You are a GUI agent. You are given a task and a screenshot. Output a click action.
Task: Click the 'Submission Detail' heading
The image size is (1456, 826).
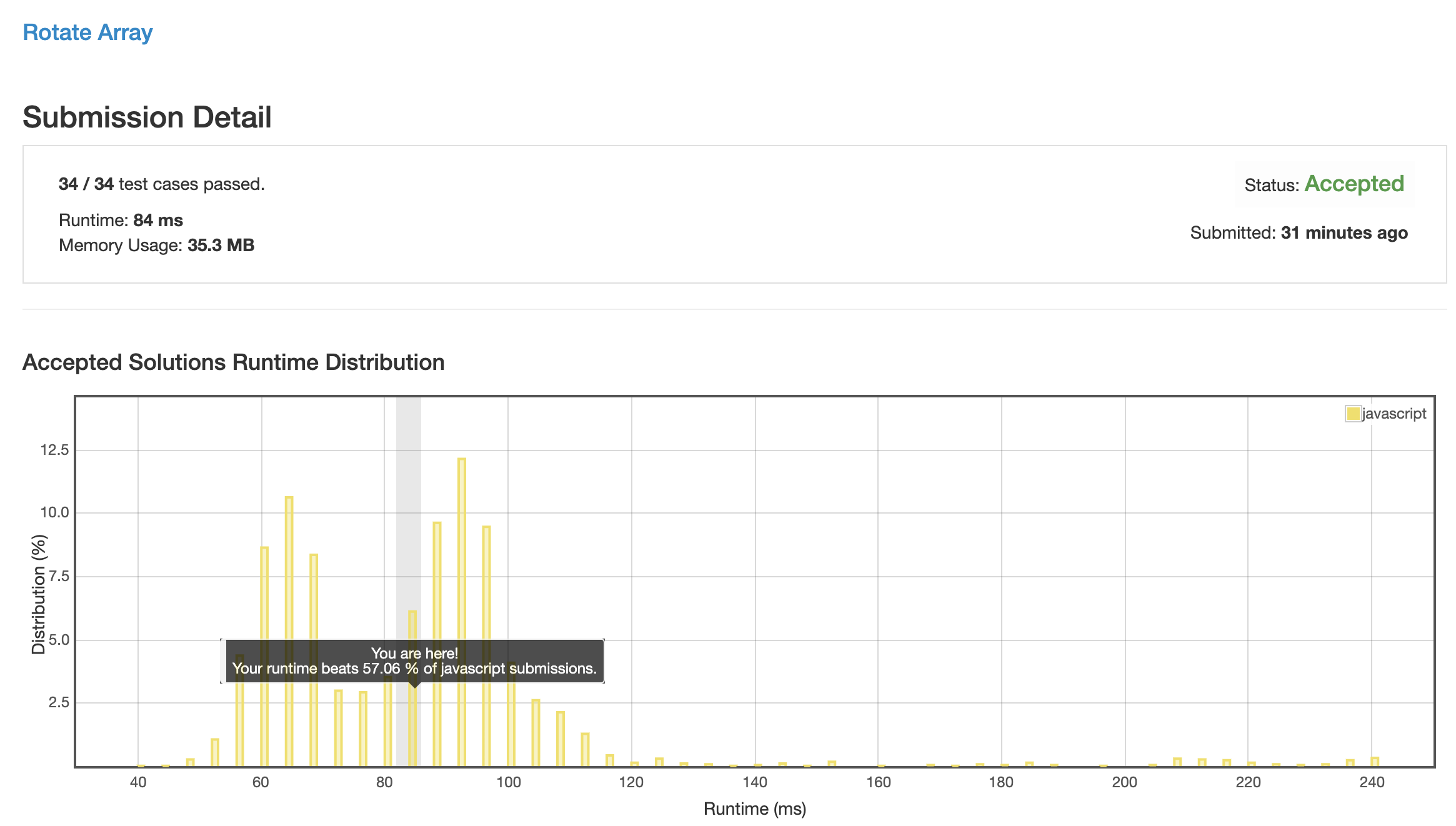tap(147, 117)
